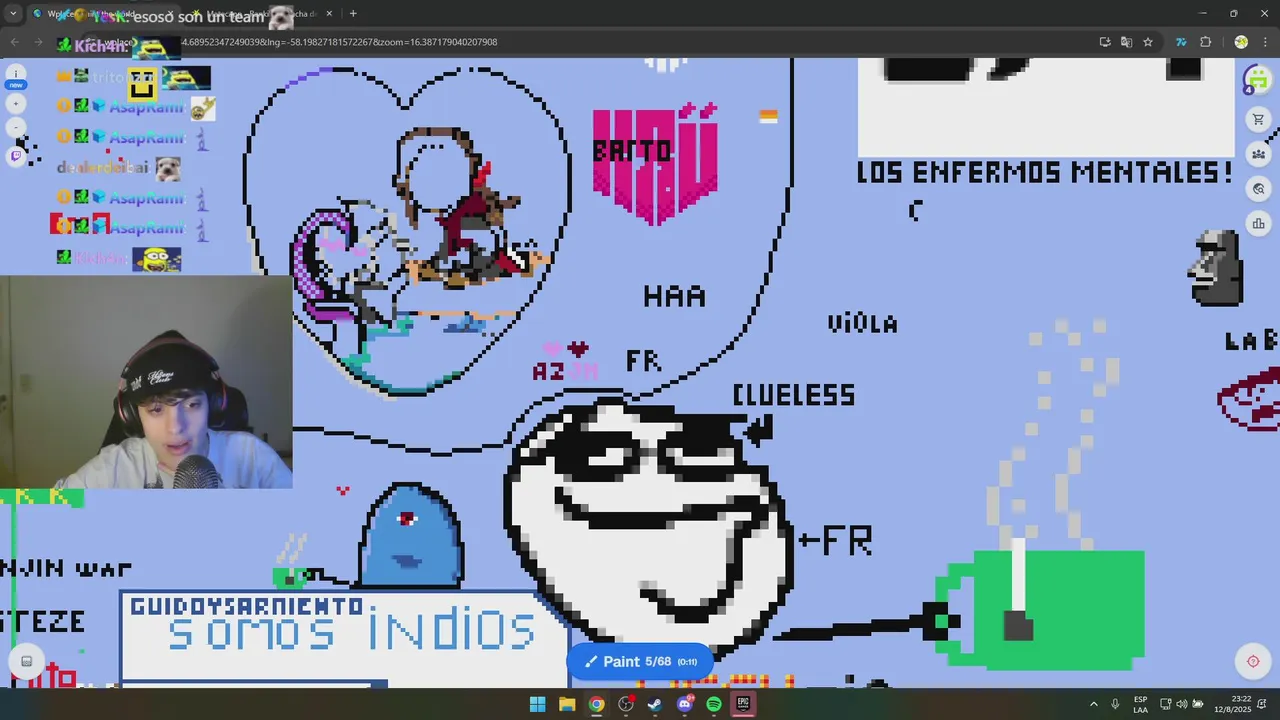
Task: Open a new browser tab
Action: [353, 14]
